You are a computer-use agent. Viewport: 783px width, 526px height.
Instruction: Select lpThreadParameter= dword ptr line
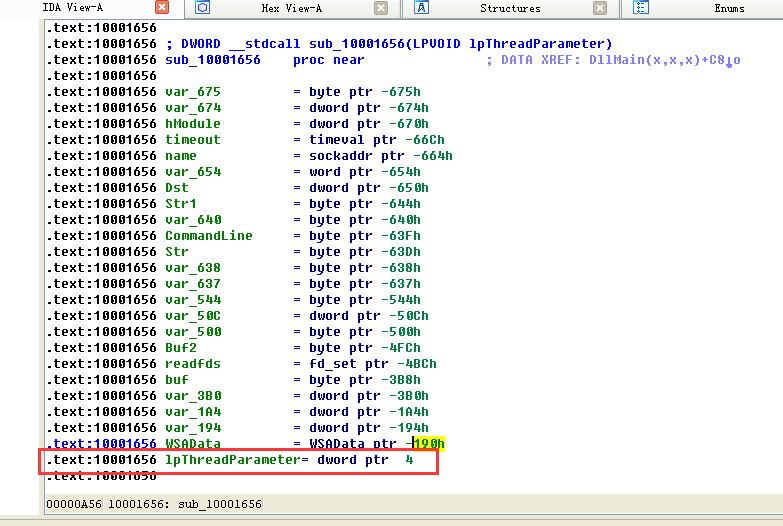coord(239,460)
